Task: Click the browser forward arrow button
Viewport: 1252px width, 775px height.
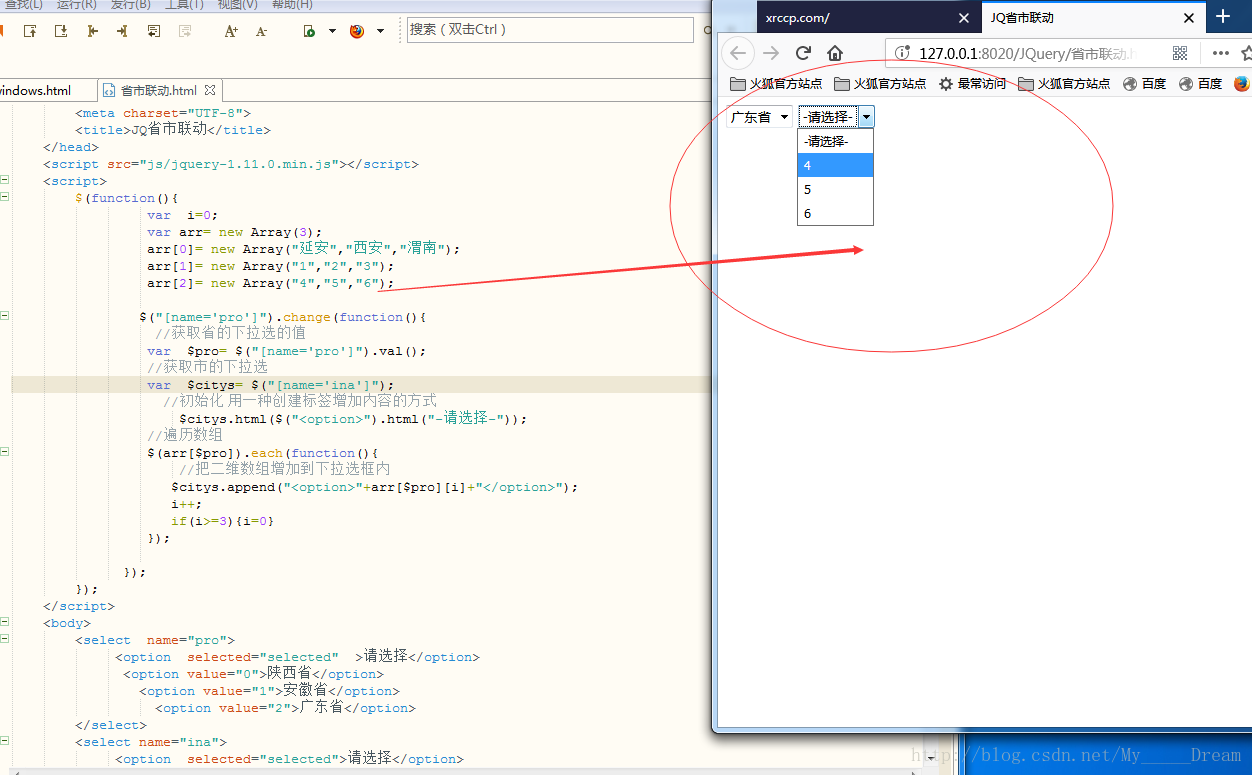Action: click(x=771, y=53)
